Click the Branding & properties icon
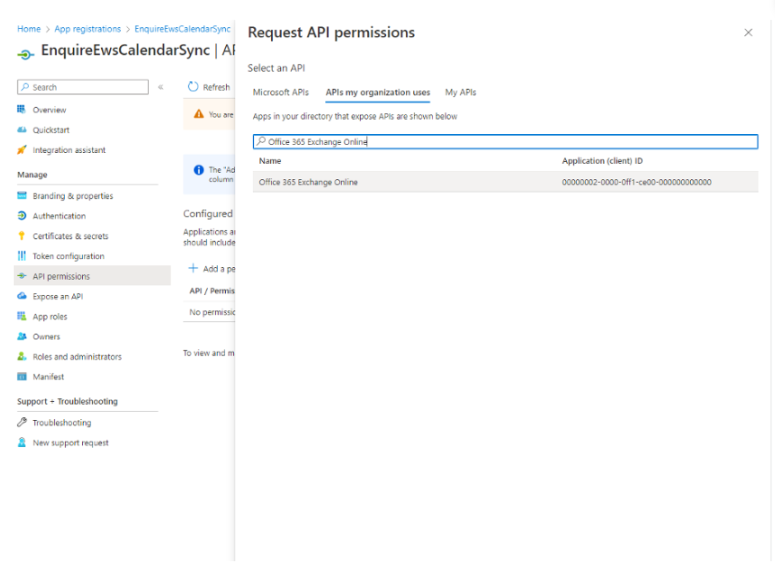 click(22, 196)
